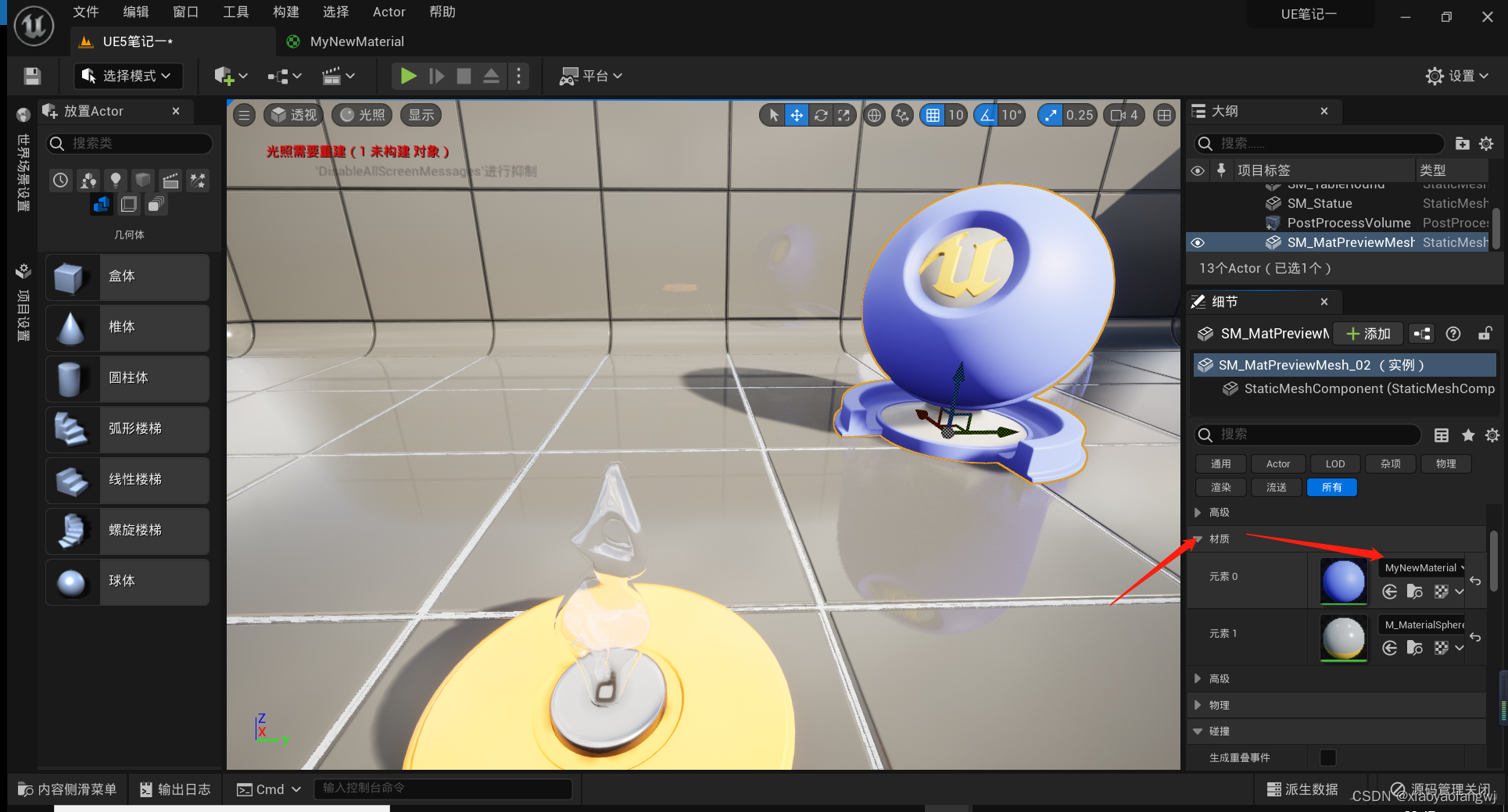Screen dimensions: 1508x812
Task: Open the 平台 platforms dropdown
Action: point(591,76)
